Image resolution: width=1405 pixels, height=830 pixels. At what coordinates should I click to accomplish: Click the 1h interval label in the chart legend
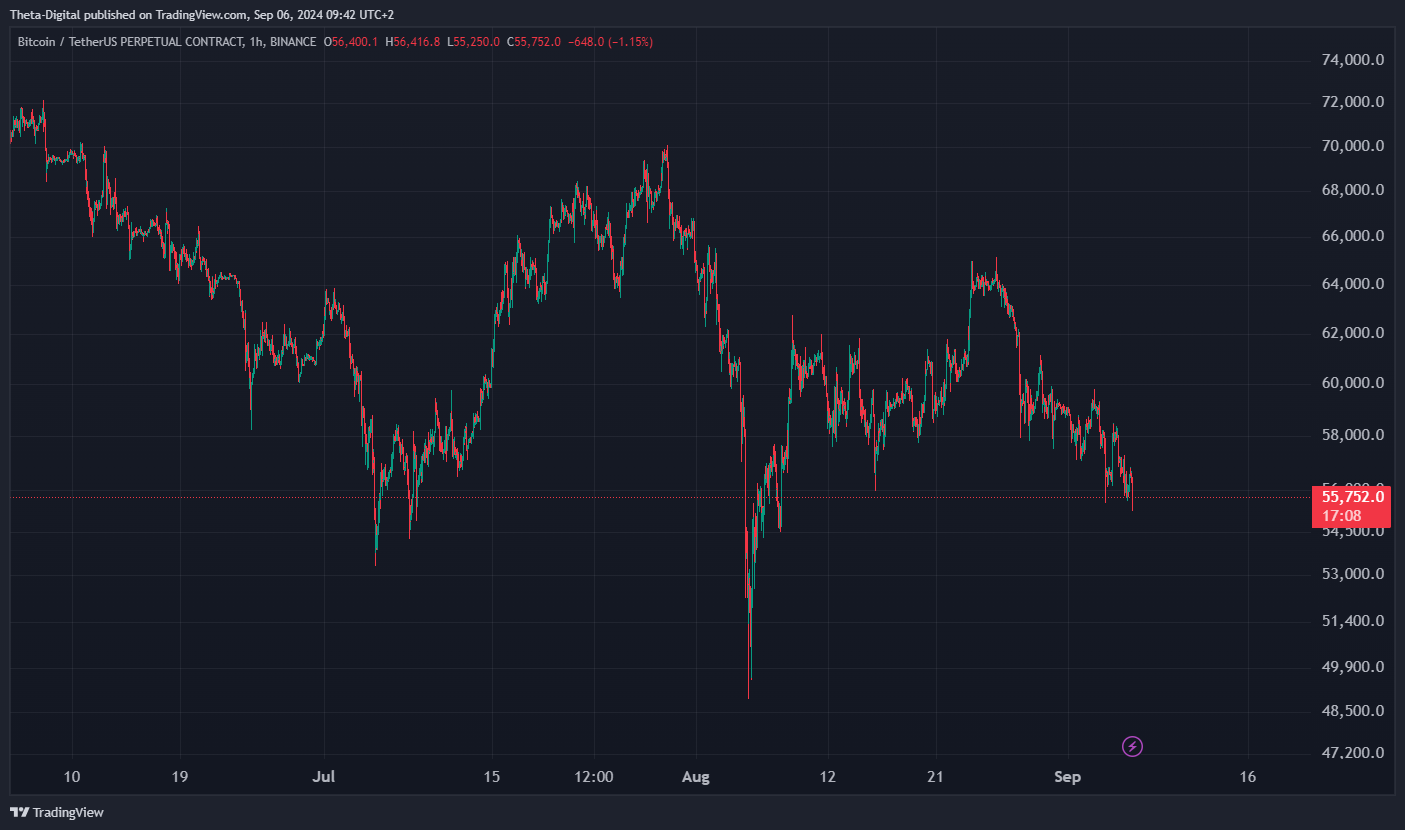click(255, 42)
